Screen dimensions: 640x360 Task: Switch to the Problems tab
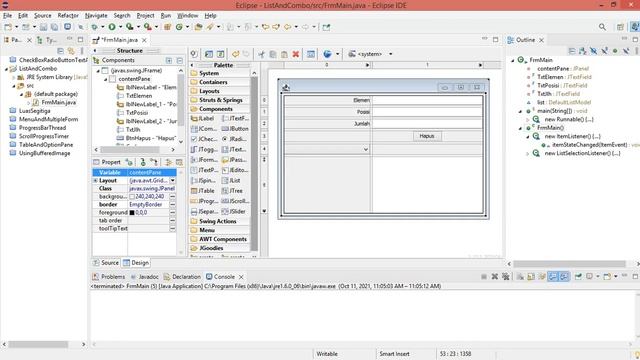coord(109,277)
